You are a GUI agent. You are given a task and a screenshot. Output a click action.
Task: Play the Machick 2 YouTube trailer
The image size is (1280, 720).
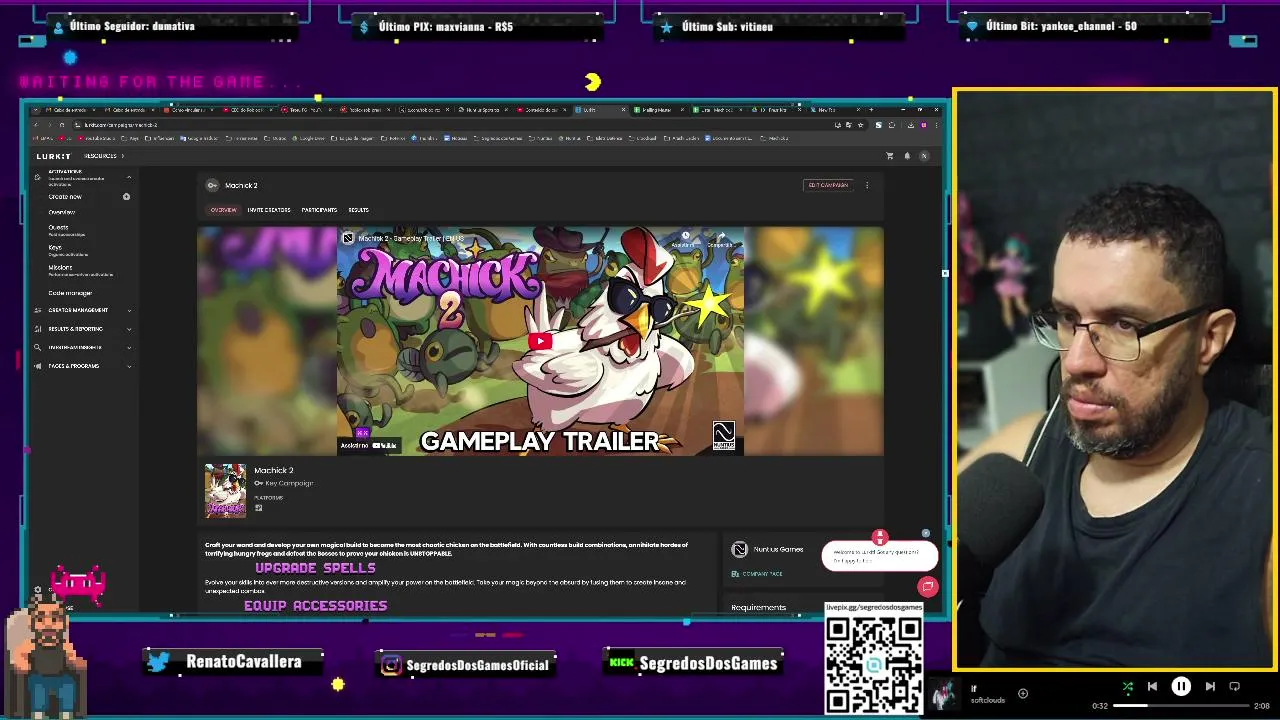540,341
